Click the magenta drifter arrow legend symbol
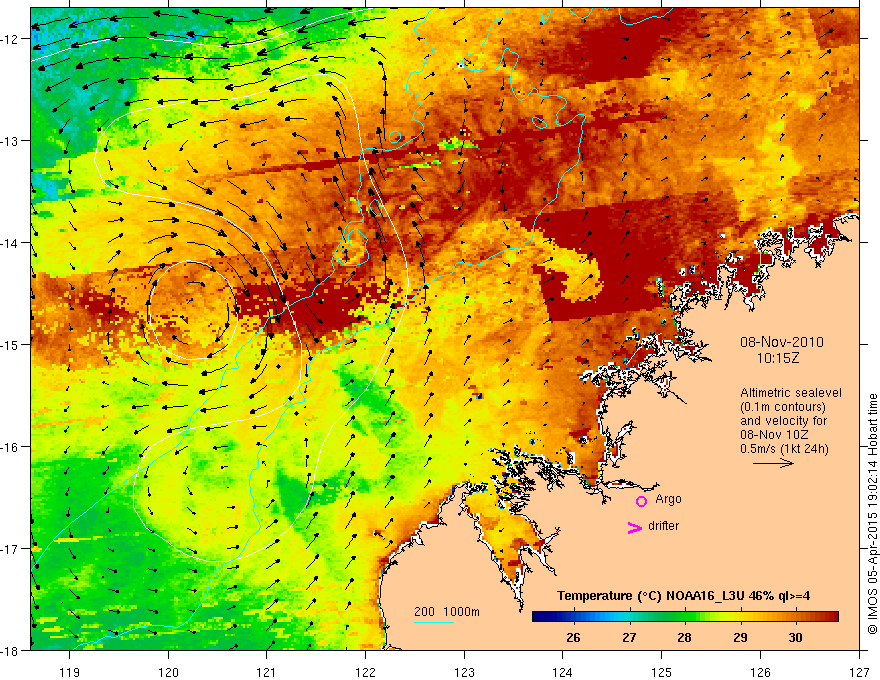The image size is (880, 680). [x=635, y=527]
